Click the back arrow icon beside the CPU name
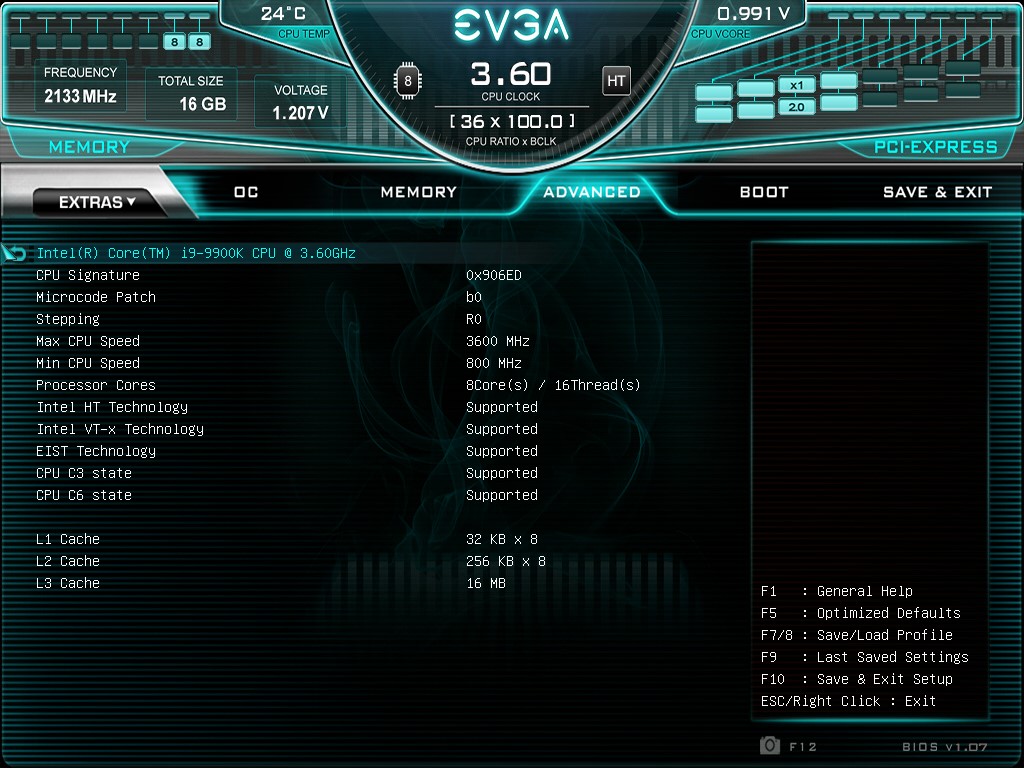Viewport: 1024px width, 768px height. click(x=14, y=253)
